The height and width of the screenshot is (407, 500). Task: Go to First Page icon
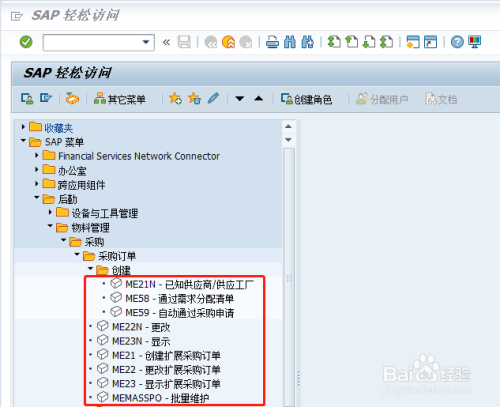(334, 42)
